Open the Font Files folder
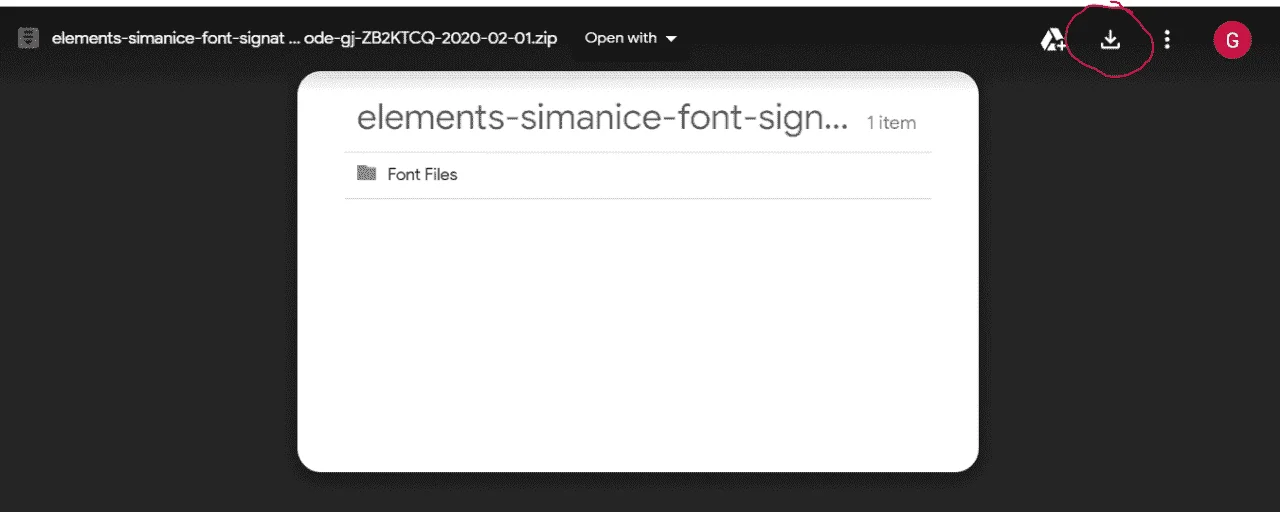 (638, 174)
